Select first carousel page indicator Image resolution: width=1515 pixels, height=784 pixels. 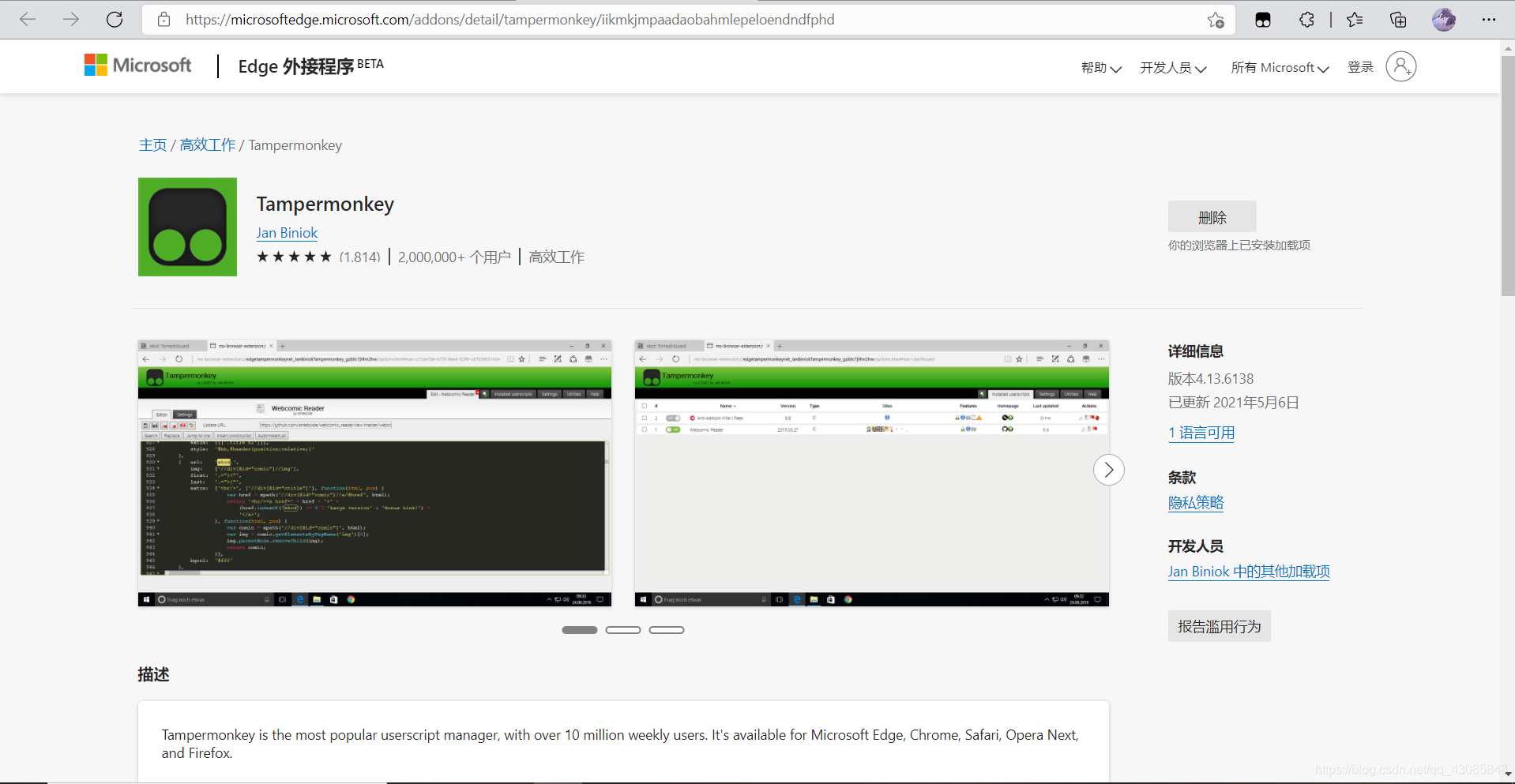tap(580, 630)
